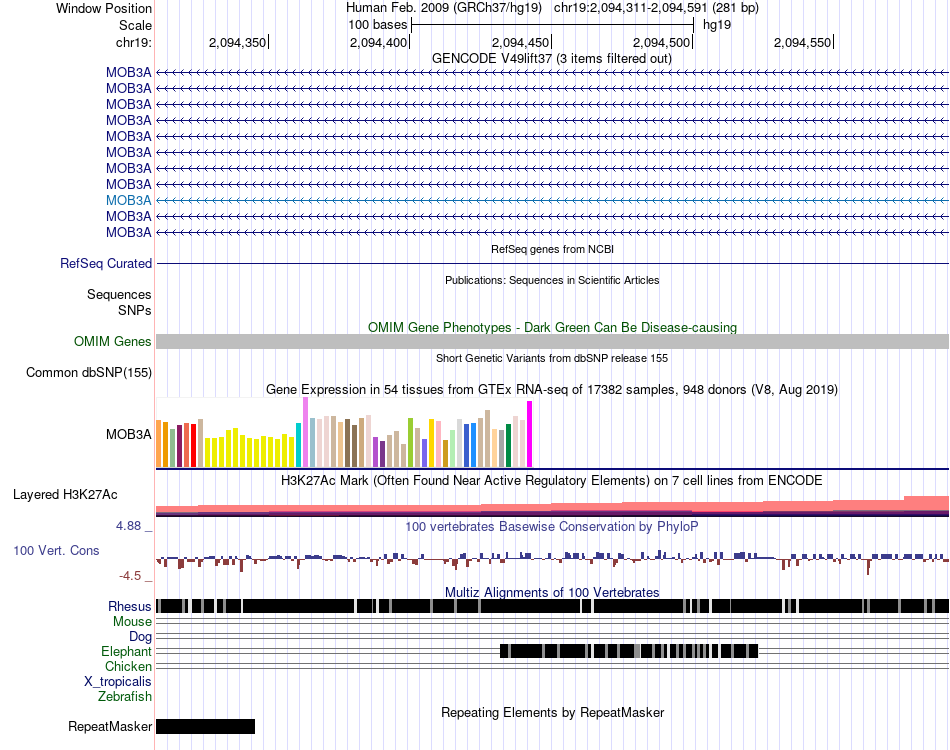Click the 100 bases scale bar

(x=552, y=25)
